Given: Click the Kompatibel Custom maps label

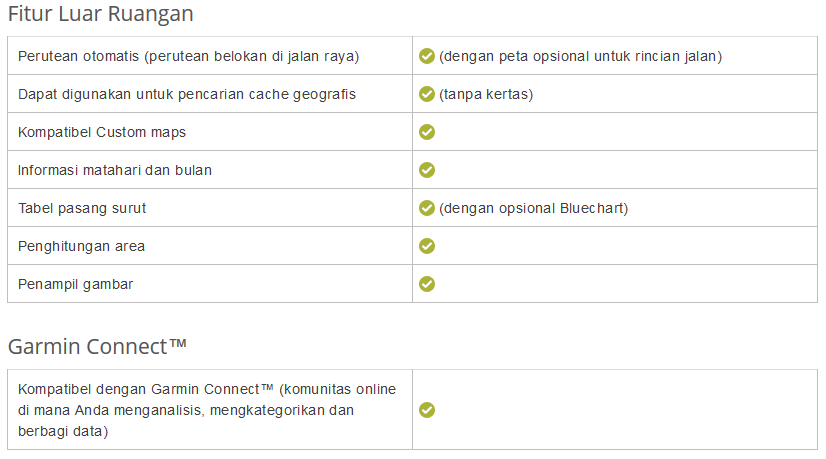Looking at the screenshot, I should (x=102, y=132).
